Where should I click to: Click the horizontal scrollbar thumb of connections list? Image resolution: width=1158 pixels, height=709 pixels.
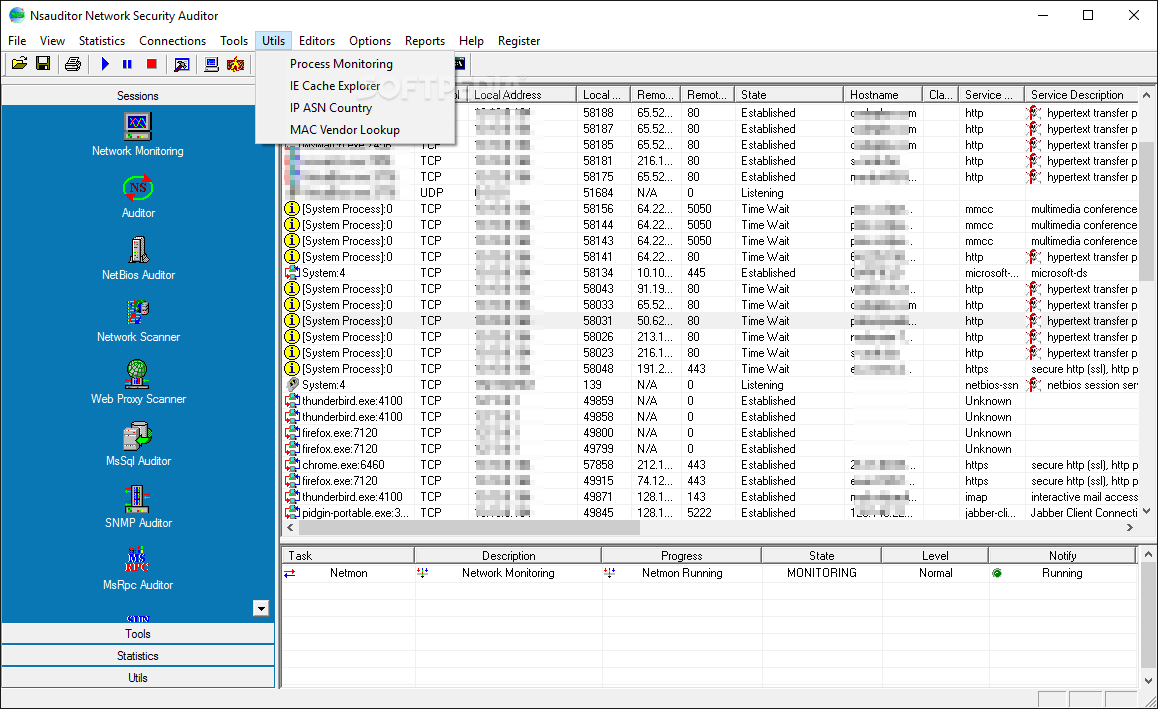pos(468,527)
